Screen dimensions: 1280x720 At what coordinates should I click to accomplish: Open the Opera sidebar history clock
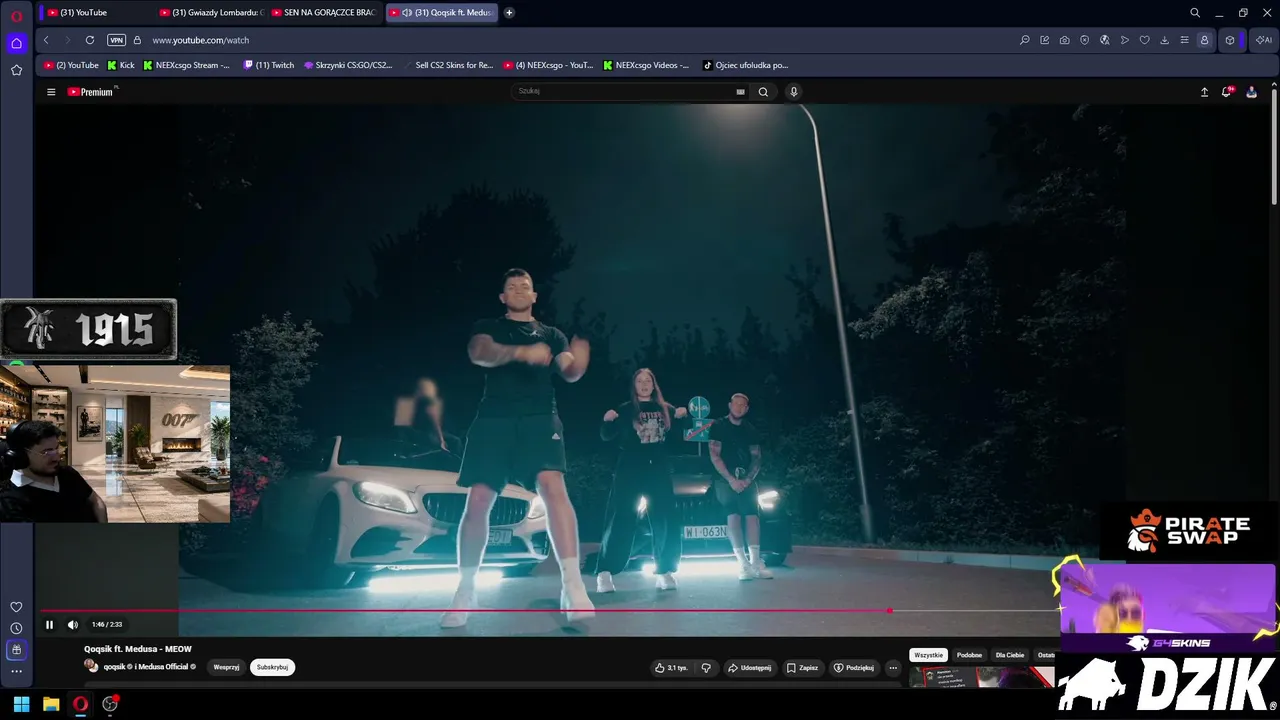pos(16,628)
